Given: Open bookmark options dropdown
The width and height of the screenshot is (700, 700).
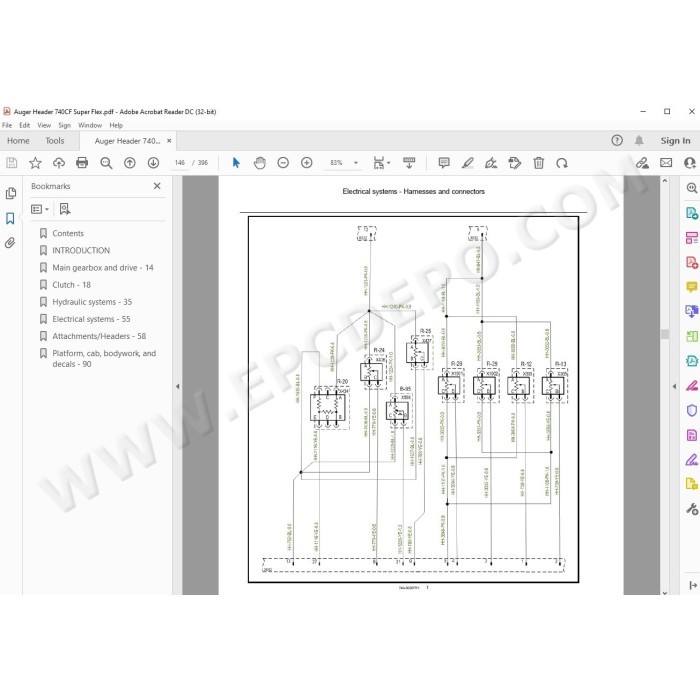Looking at the screenshot, I should click(x=40, y=209).
